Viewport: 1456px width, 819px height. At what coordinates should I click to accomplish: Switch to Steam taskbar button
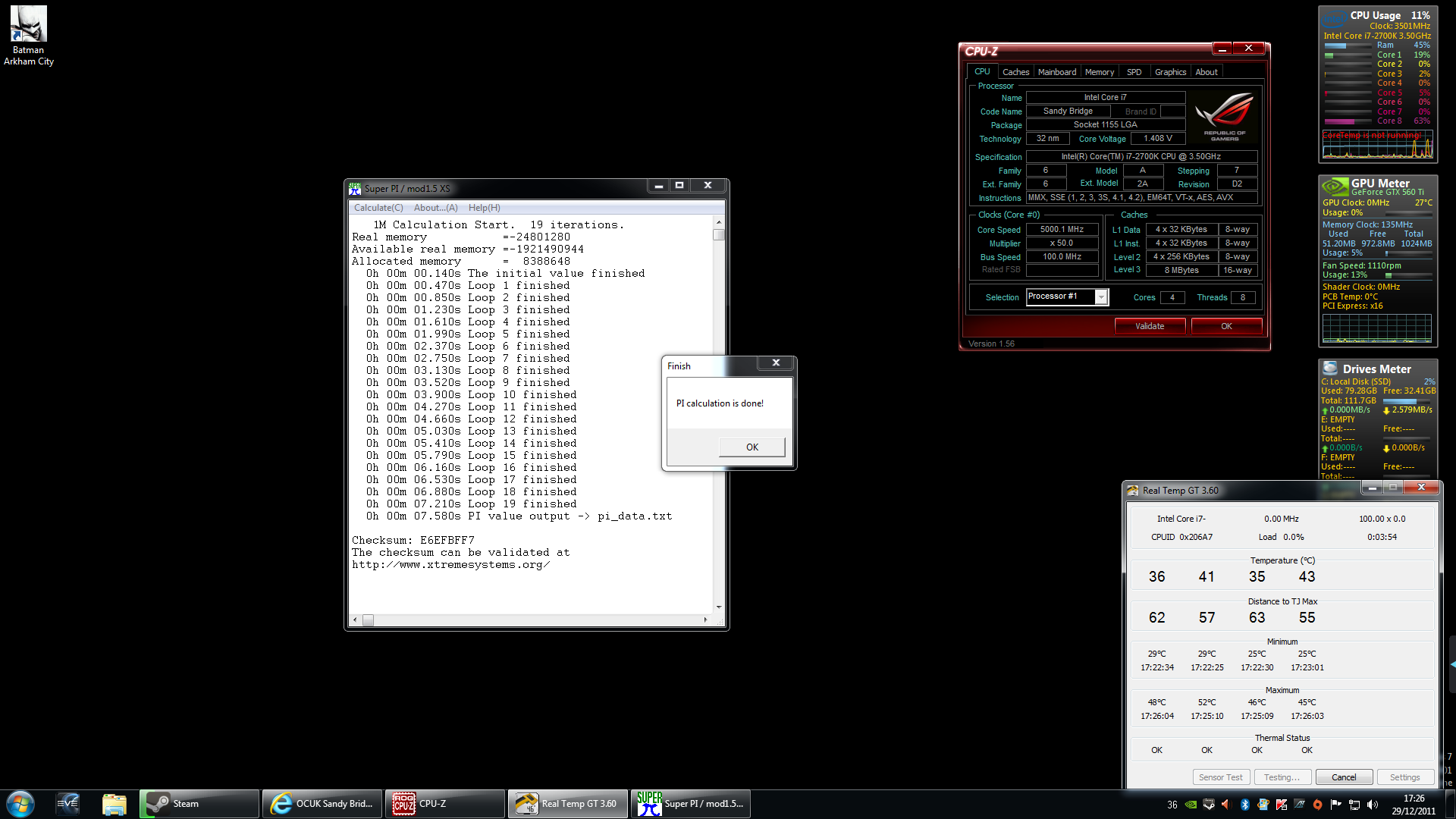[x=199, y=804]
